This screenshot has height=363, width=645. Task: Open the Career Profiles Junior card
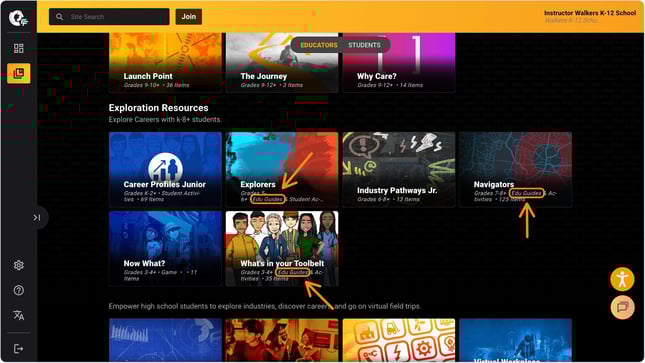pyautogui.click(x=165, y=169)
